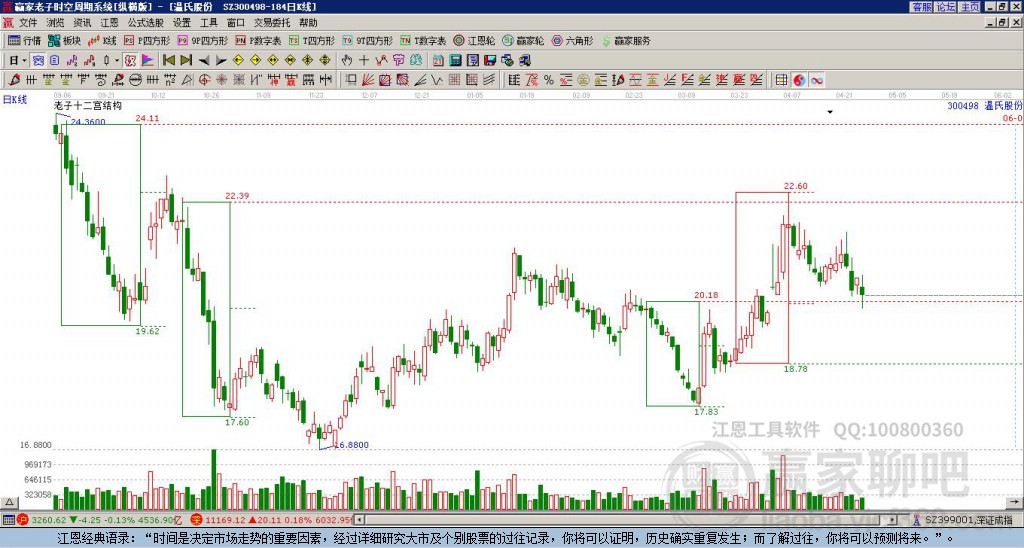This screenshot has height=548, width=1024.
Task: Click the SZ399001 深证成指 status entry
Action: click(x=968, y=520)
